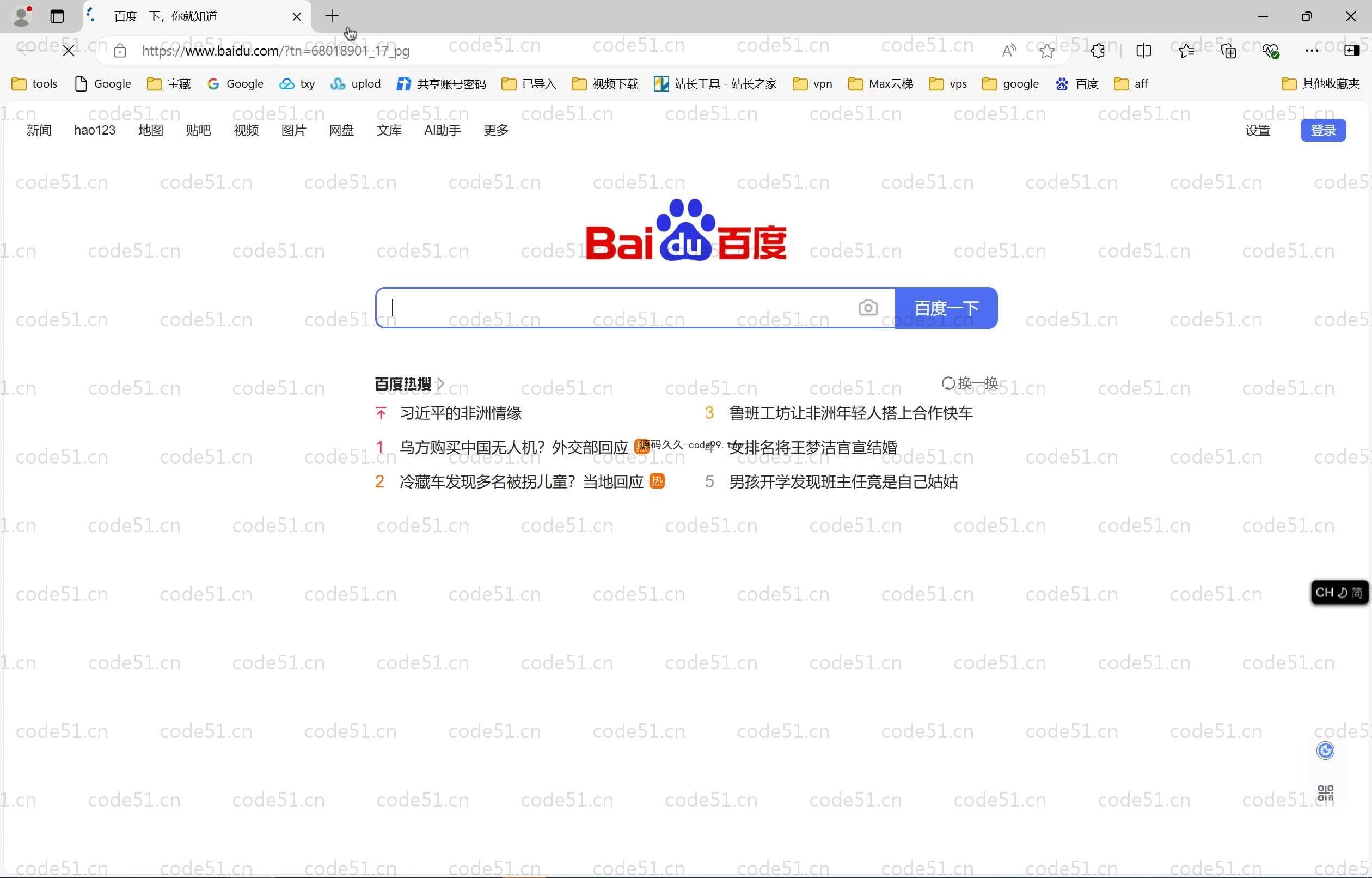Open Read aloud icon
Image resolution: width=1372 pixels, height=878 pixels.
coord(1009,51)
